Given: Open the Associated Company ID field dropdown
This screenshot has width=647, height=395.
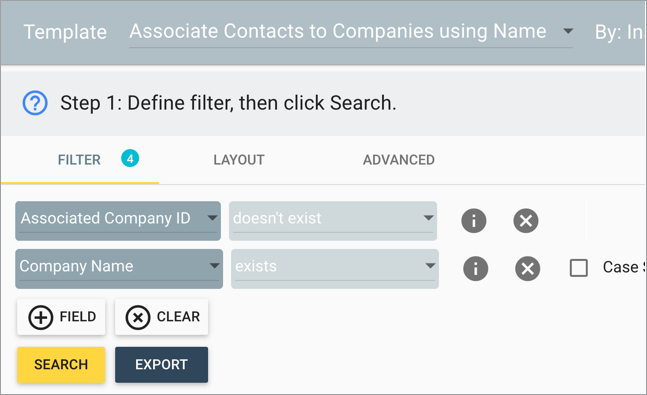Looking at the screenshot, I should coord(118,221).
